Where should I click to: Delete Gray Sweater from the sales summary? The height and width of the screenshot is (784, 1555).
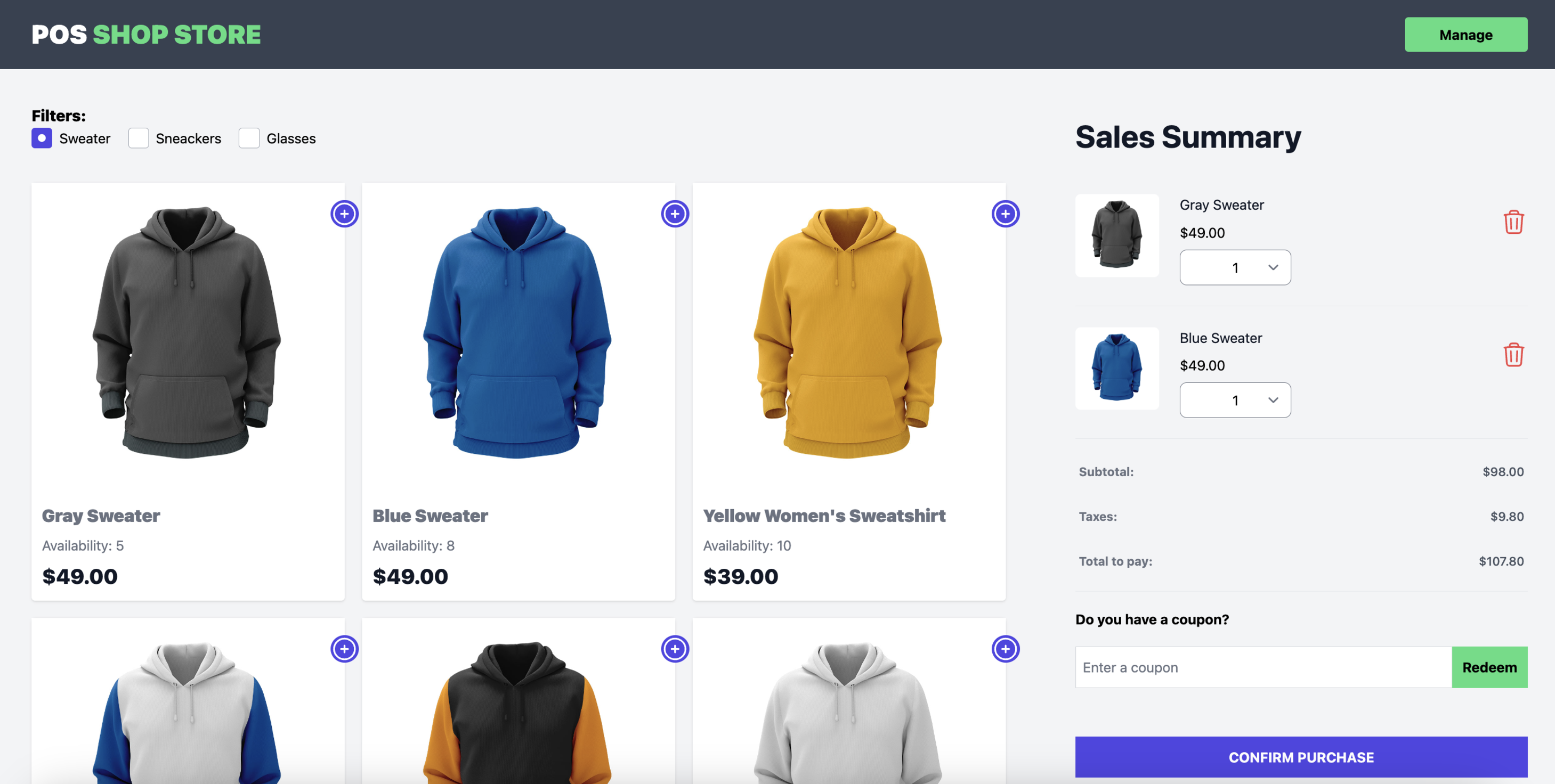tap(1513, 222)
